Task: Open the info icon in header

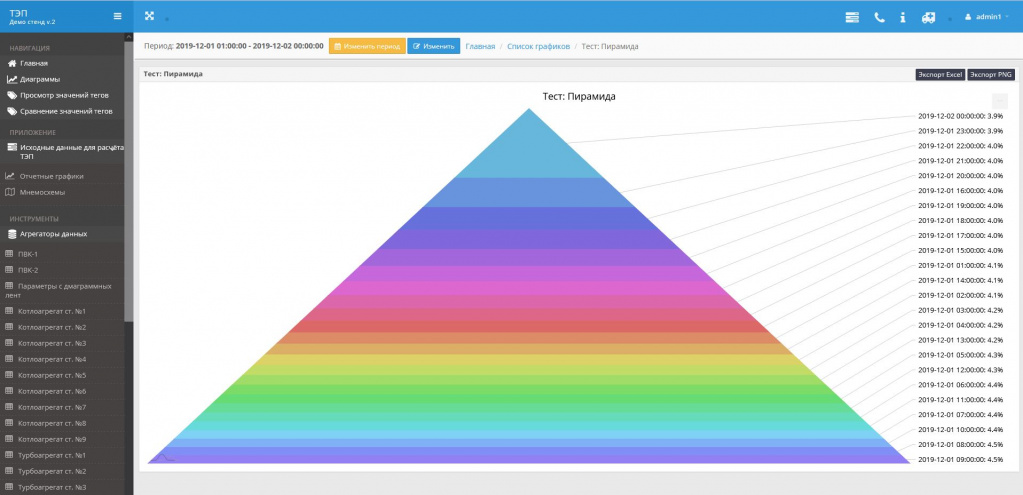Action: pyautogui.click(x=903, y=18)
